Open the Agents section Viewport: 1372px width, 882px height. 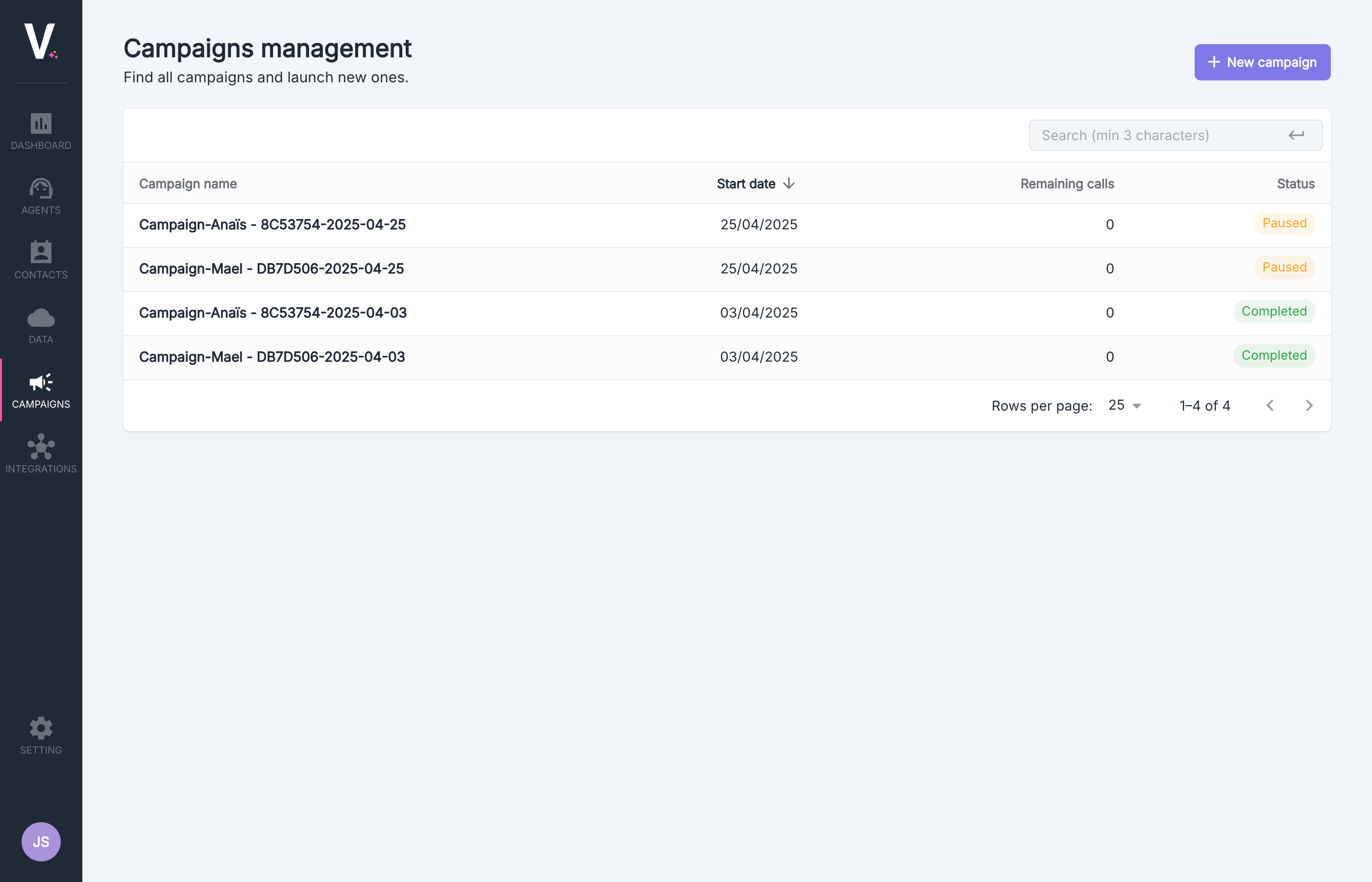pyautogui.click(x=41, y=196)
